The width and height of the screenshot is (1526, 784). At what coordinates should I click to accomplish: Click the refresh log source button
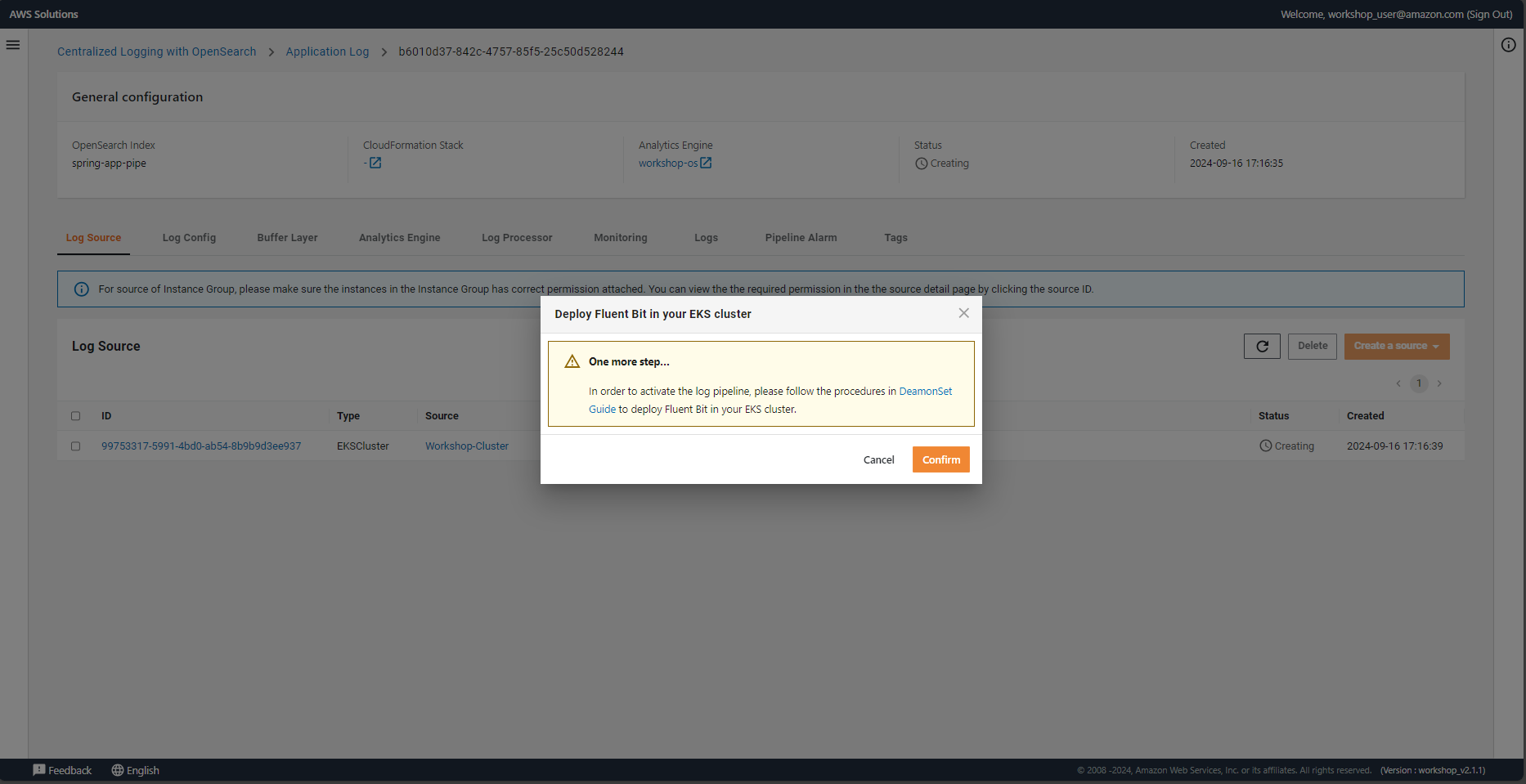click(x=1262, y=347)
